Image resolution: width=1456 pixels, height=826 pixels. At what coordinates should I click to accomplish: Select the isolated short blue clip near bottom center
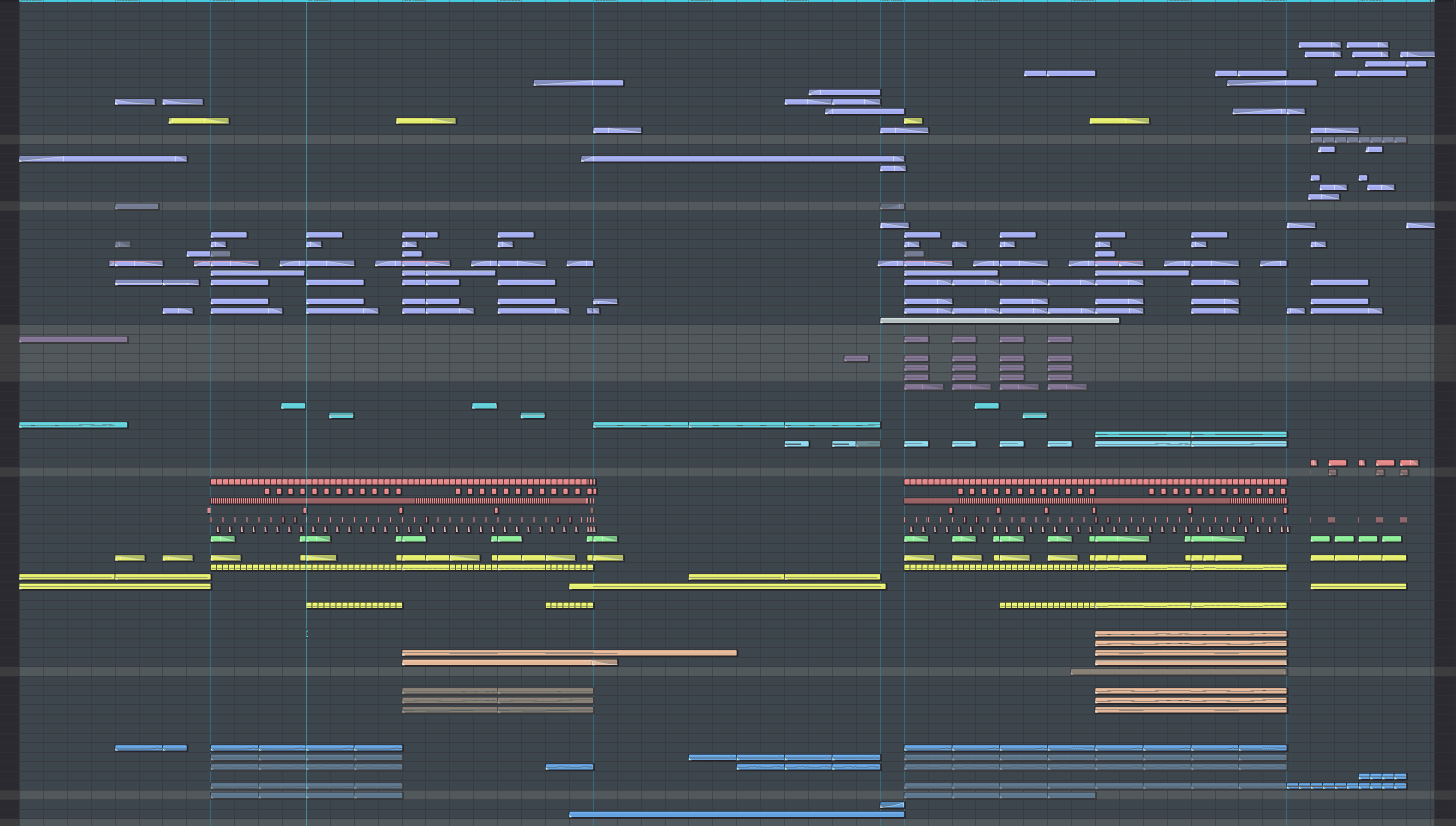[x=569, y=767]
